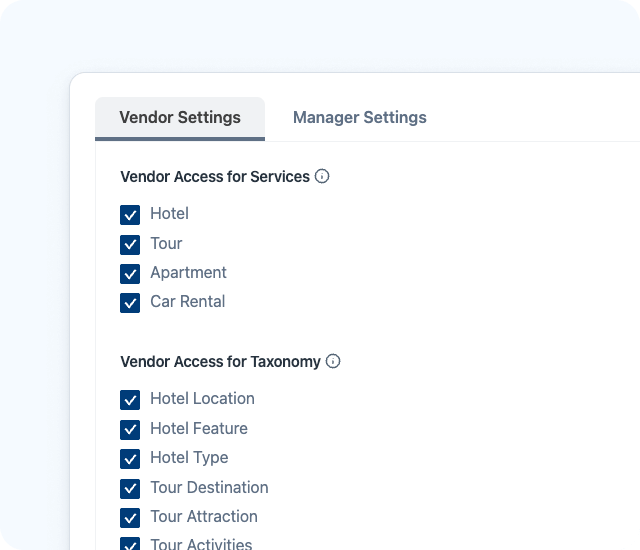Disable the Hotel Type checkbox
The image size is (640, 550).
(130, 458)
